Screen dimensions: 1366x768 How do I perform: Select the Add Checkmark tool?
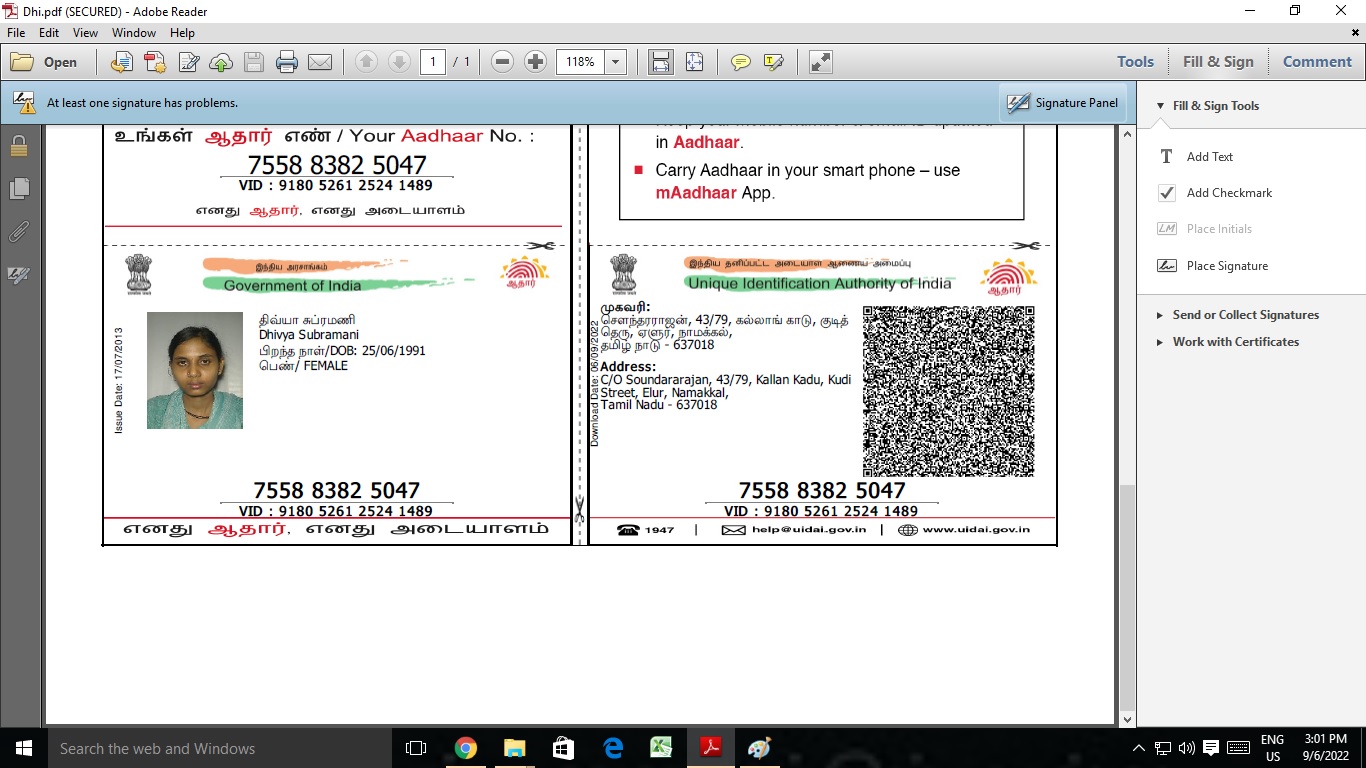pyautogui.click(x=1229, y=193)
